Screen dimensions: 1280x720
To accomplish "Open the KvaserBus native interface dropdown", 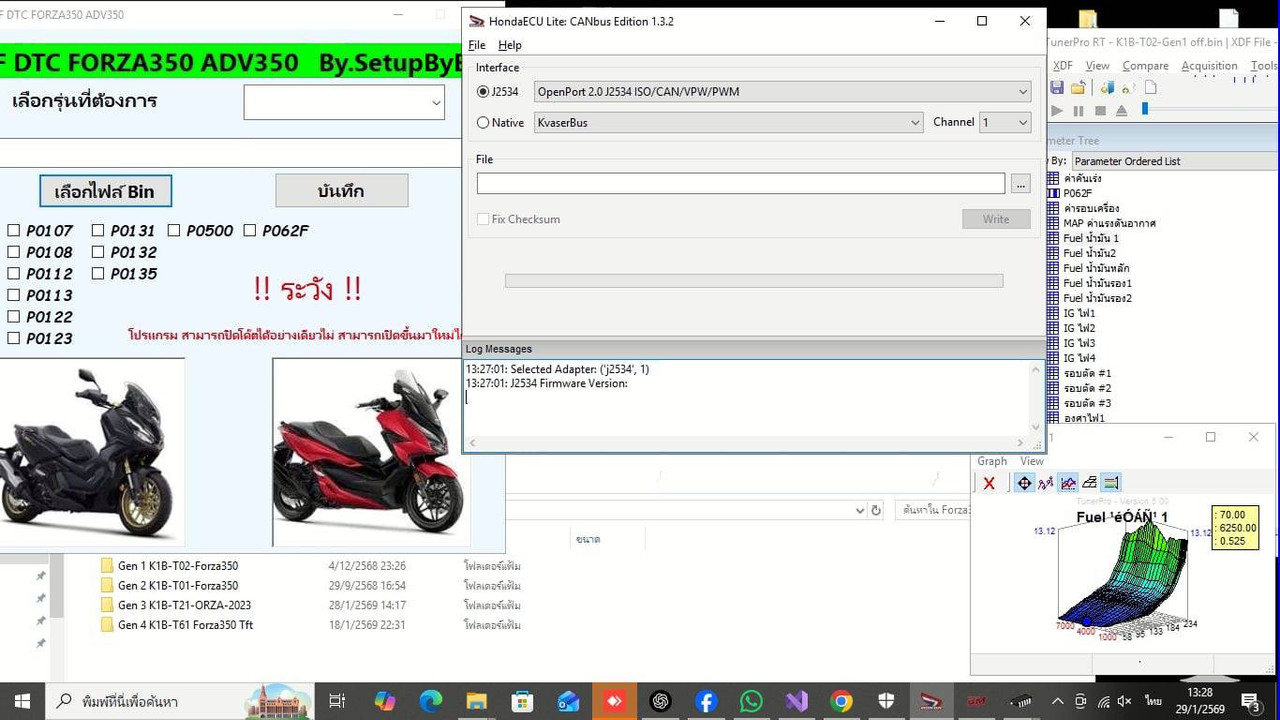I will 728,122.
